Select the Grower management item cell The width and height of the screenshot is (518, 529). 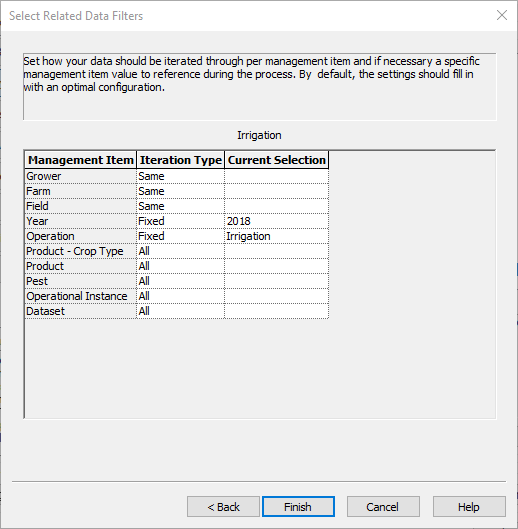click(x=81, y=176)
